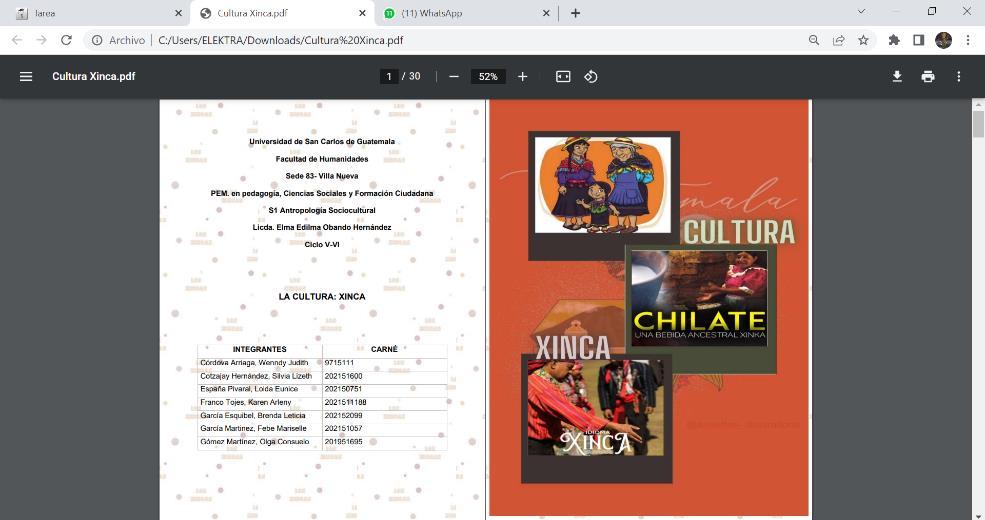Click the address bar file path
Screen dimensions: 985x520
coord(281,40)
